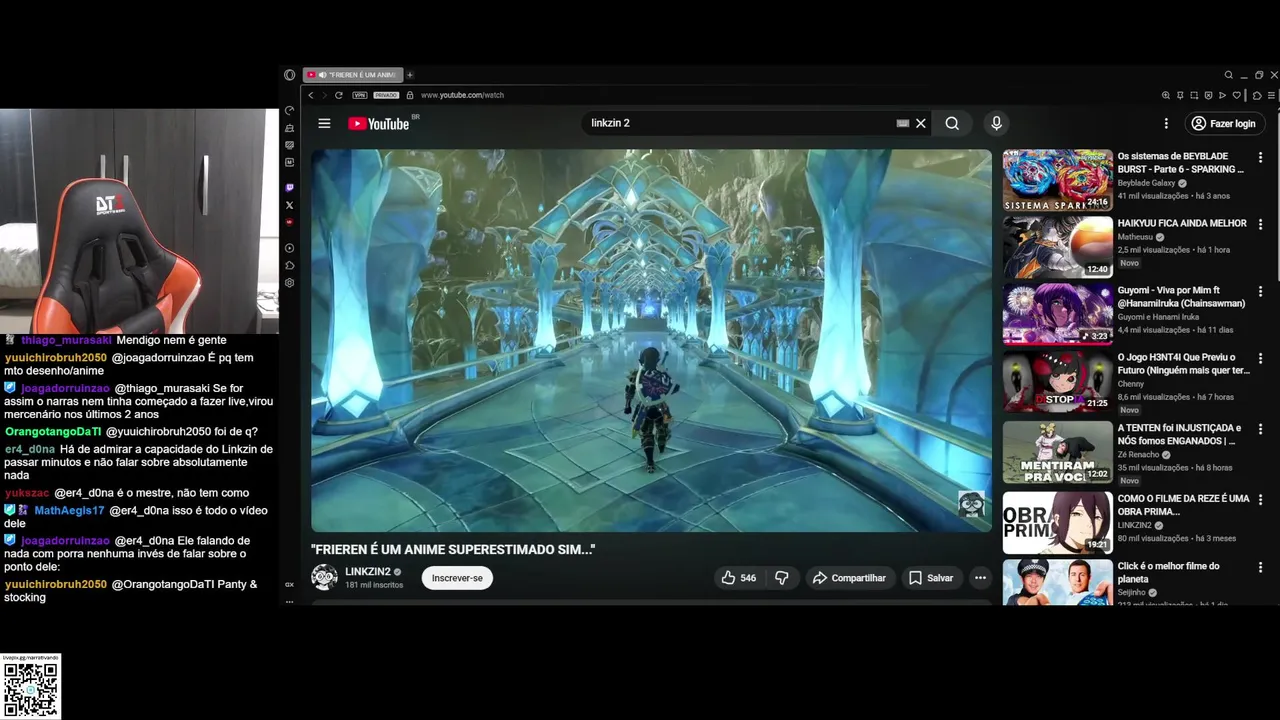1280x720 pixels.
Task: Take a snapshot with the dashed-square icon
Action: [x=1194, y=95]
